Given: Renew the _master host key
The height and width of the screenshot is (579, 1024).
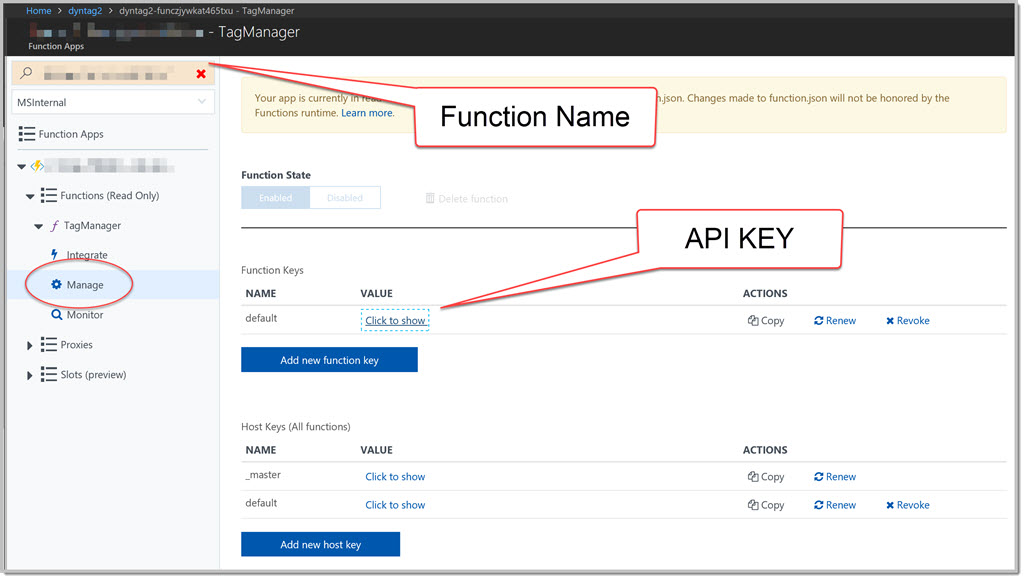Looking at the screenshot, I should 835,477.
